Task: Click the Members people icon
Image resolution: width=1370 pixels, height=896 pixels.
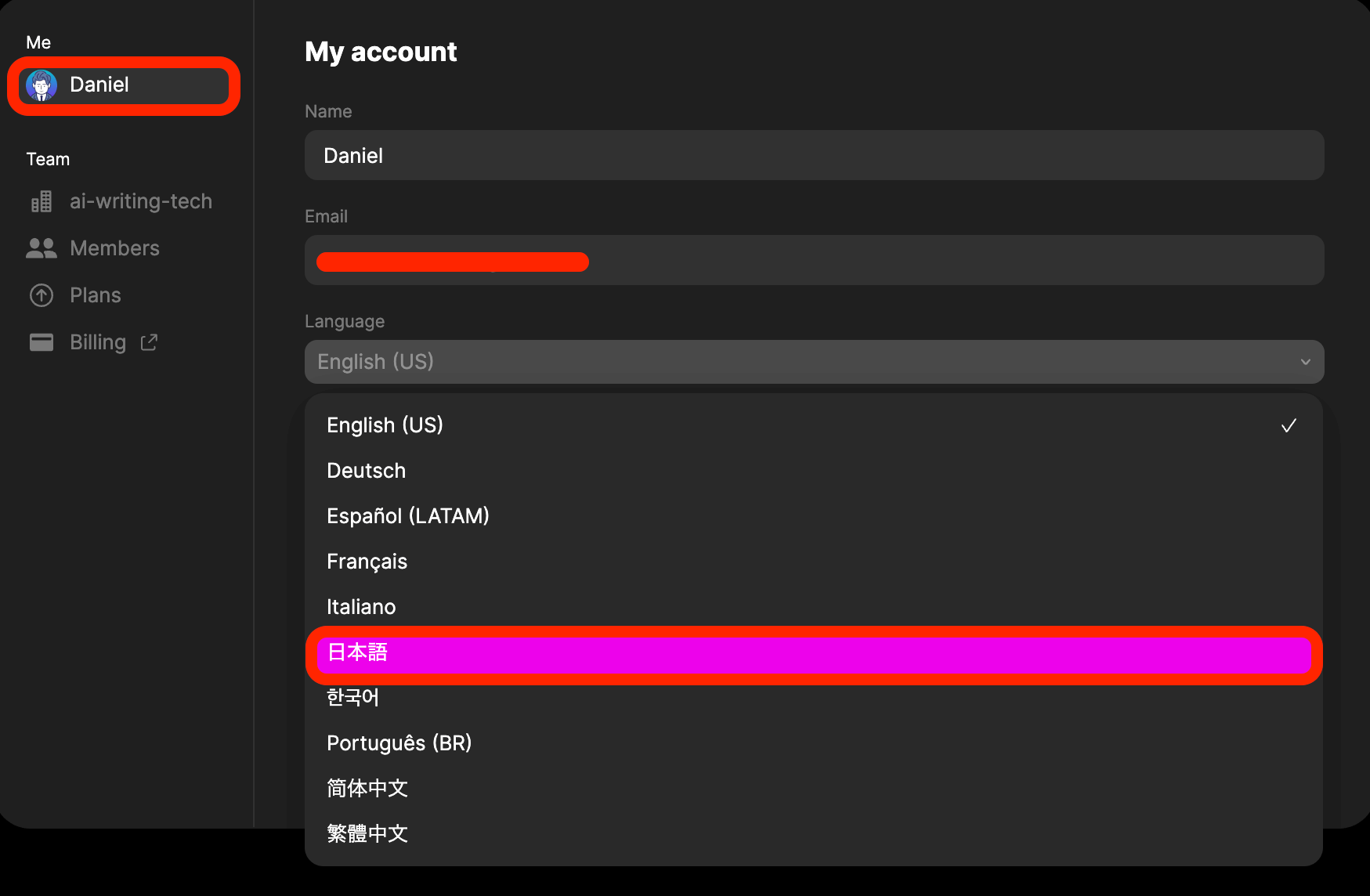Action: pos(42,248)
